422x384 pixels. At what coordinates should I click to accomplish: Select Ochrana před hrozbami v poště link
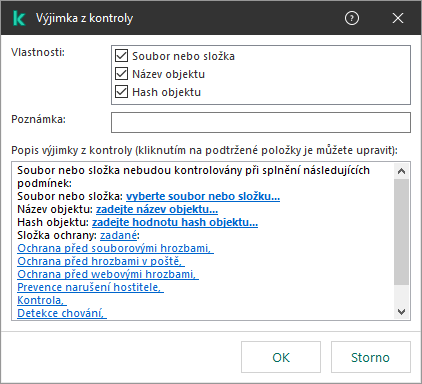[x=101, y=261]
